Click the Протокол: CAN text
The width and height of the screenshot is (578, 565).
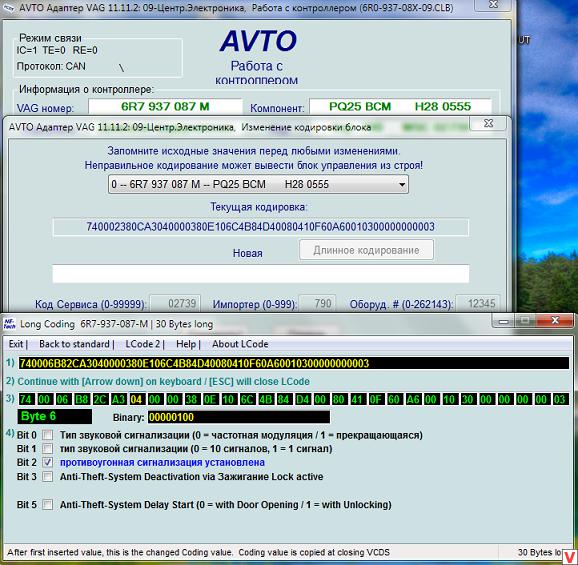click(x=51, y=66)
